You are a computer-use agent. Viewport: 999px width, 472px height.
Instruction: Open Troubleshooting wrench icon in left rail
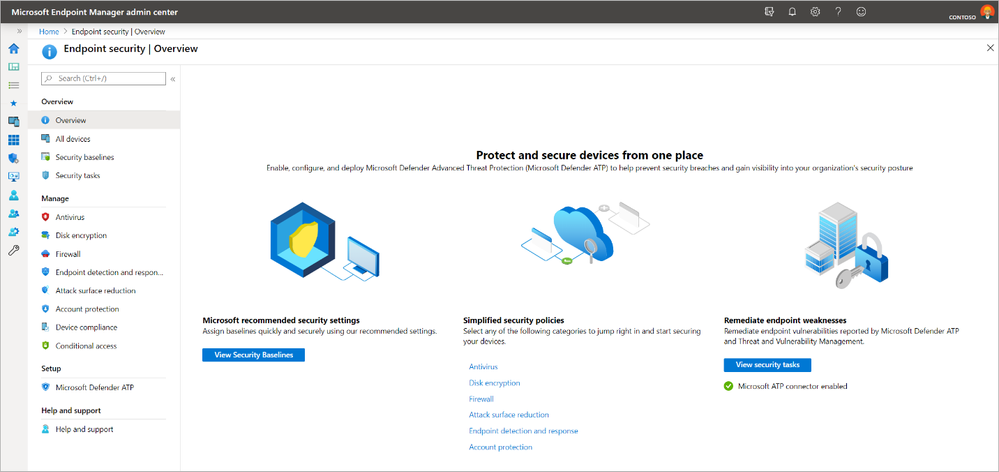[13, 250]
